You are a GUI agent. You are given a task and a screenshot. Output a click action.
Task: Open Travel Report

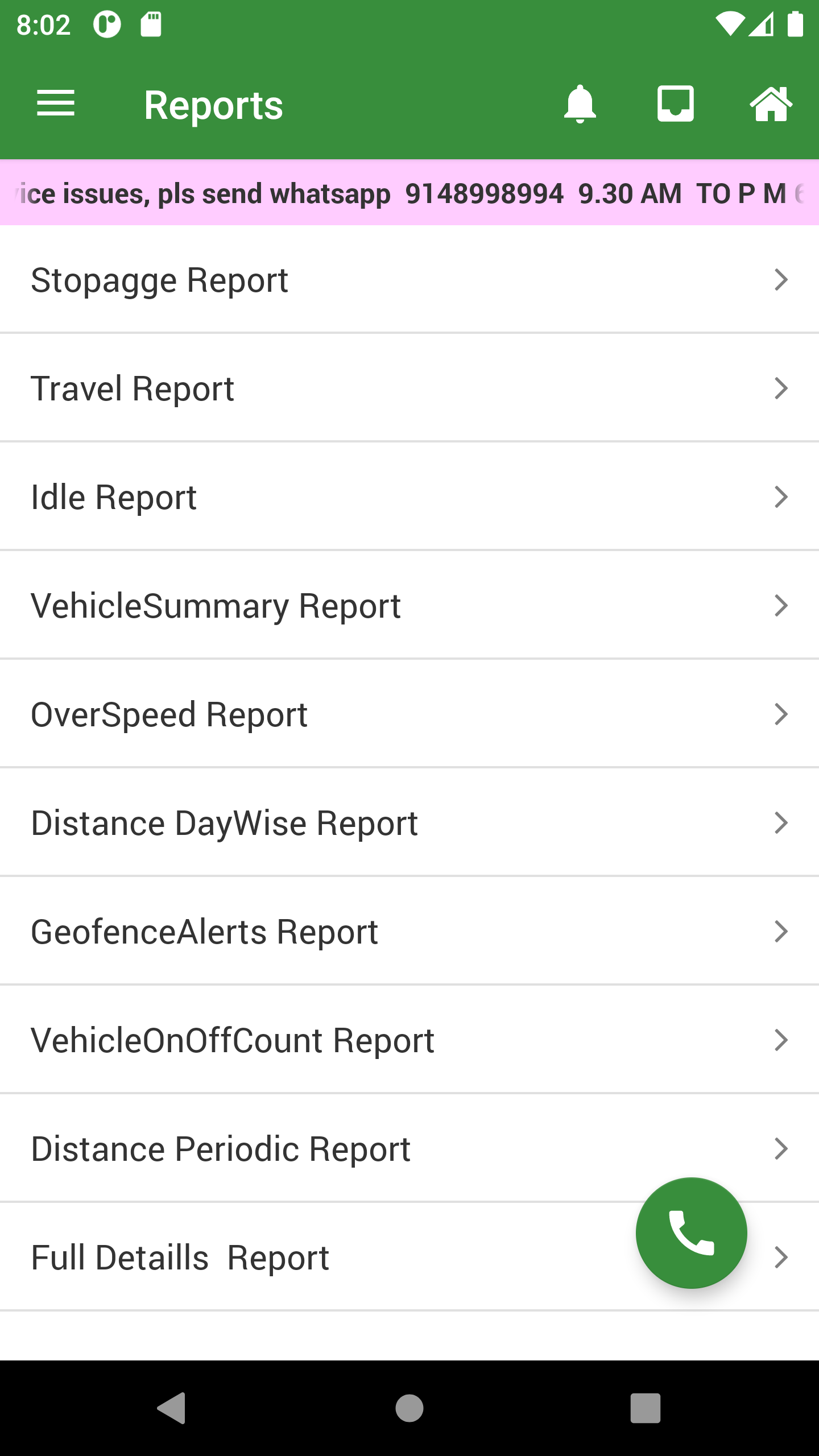coord(133,389)
